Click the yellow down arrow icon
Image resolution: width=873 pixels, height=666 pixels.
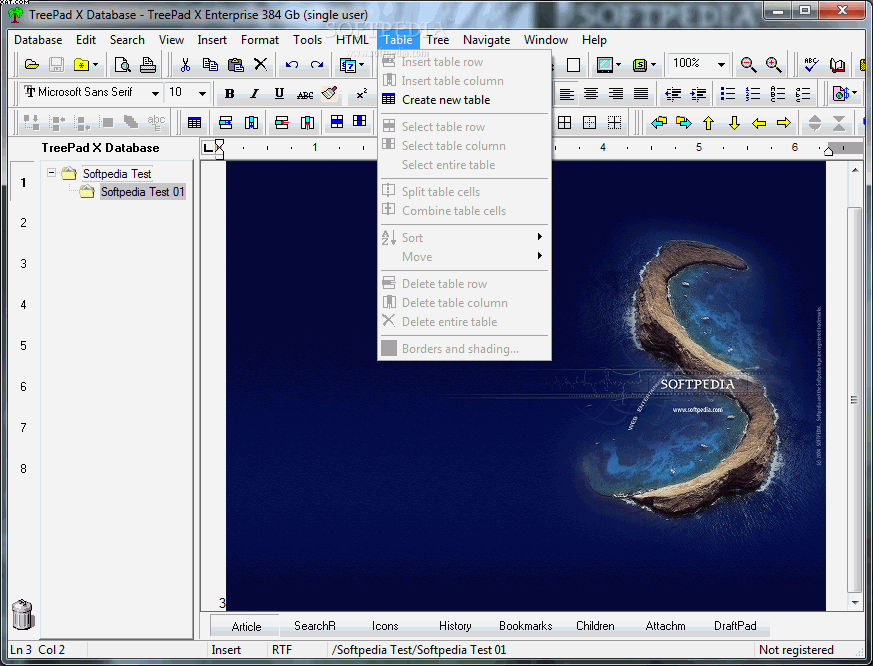coord(734,123)
